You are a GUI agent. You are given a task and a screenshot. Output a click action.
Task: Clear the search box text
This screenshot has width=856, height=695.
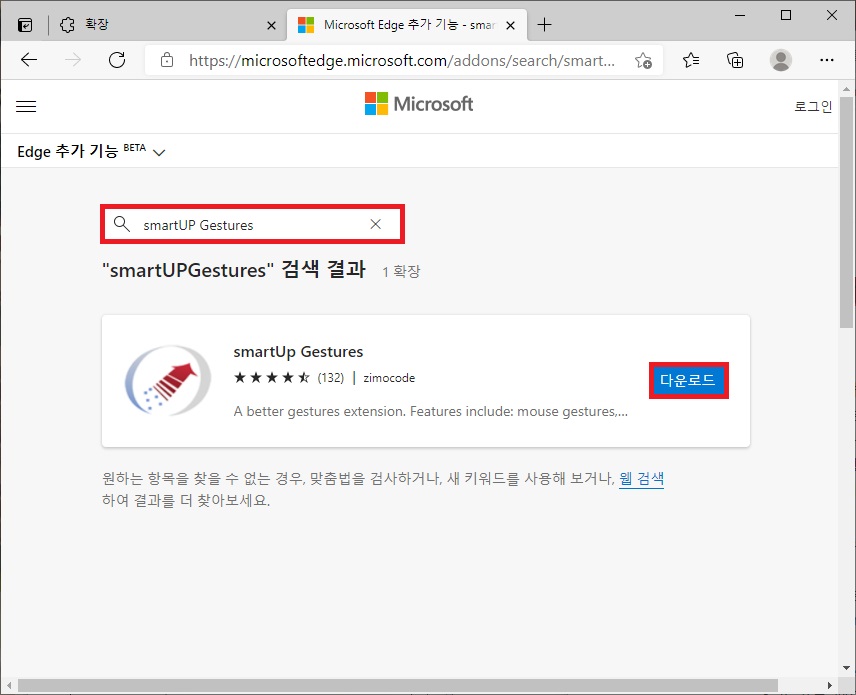376,224
